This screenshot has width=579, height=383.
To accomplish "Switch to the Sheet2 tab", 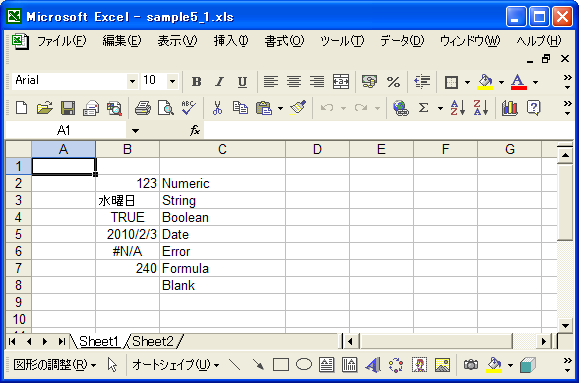I will pos(153,342).
